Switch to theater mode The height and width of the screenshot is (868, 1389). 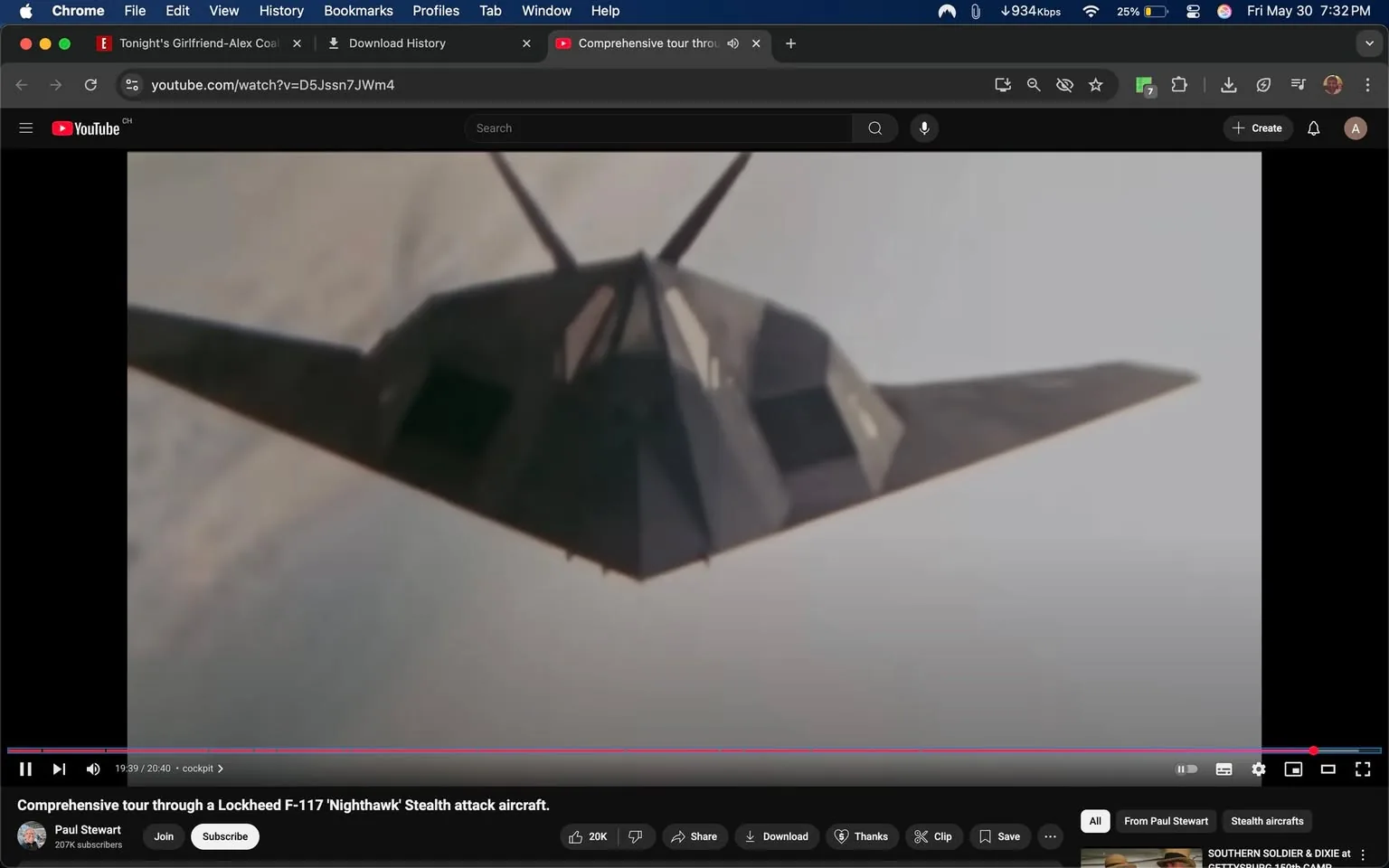pyautogui.click(x=1328, y=769)
